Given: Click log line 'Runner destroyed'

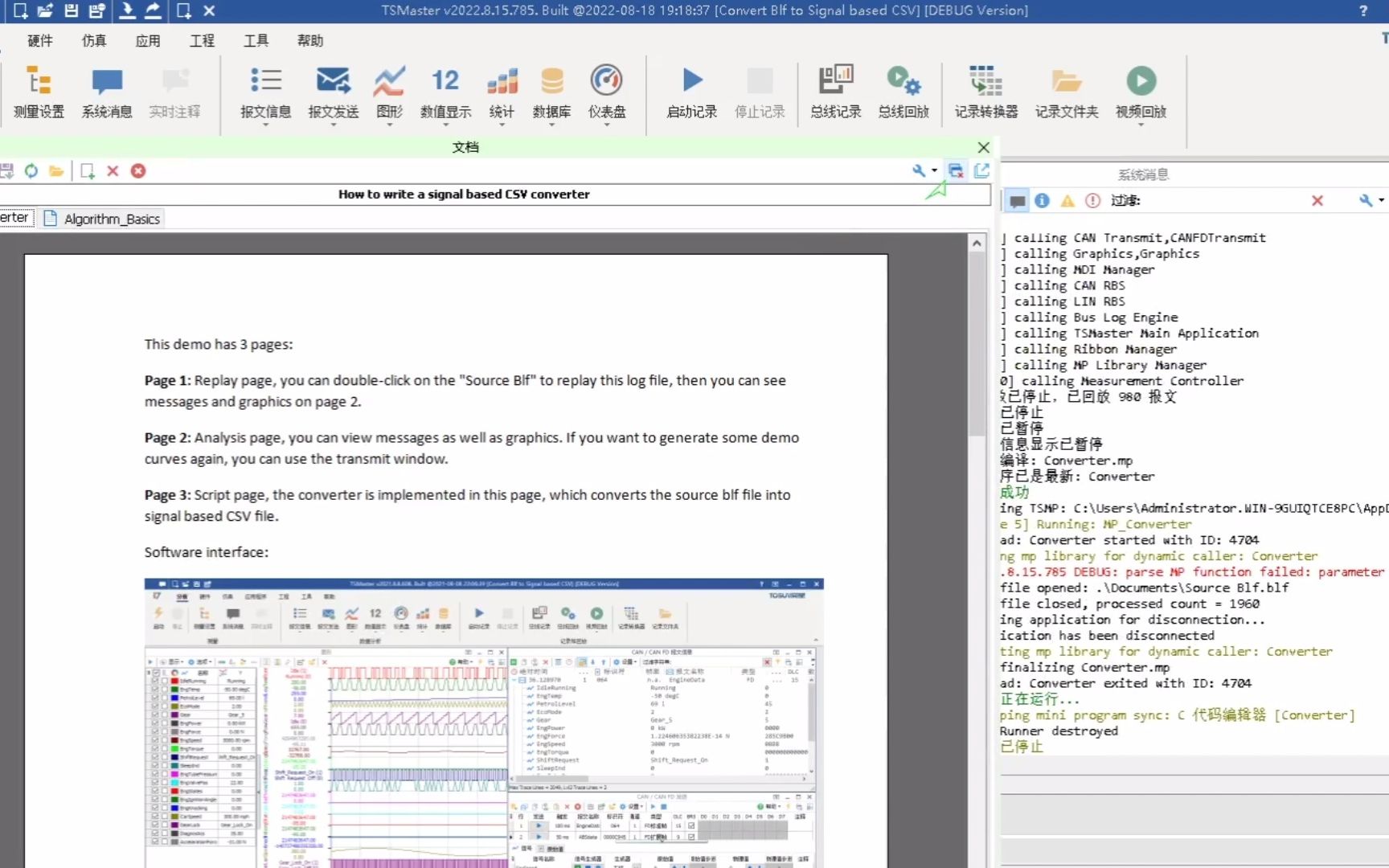Looking at the screenshot, I should pyautogui.click(x=1059, y=731).
